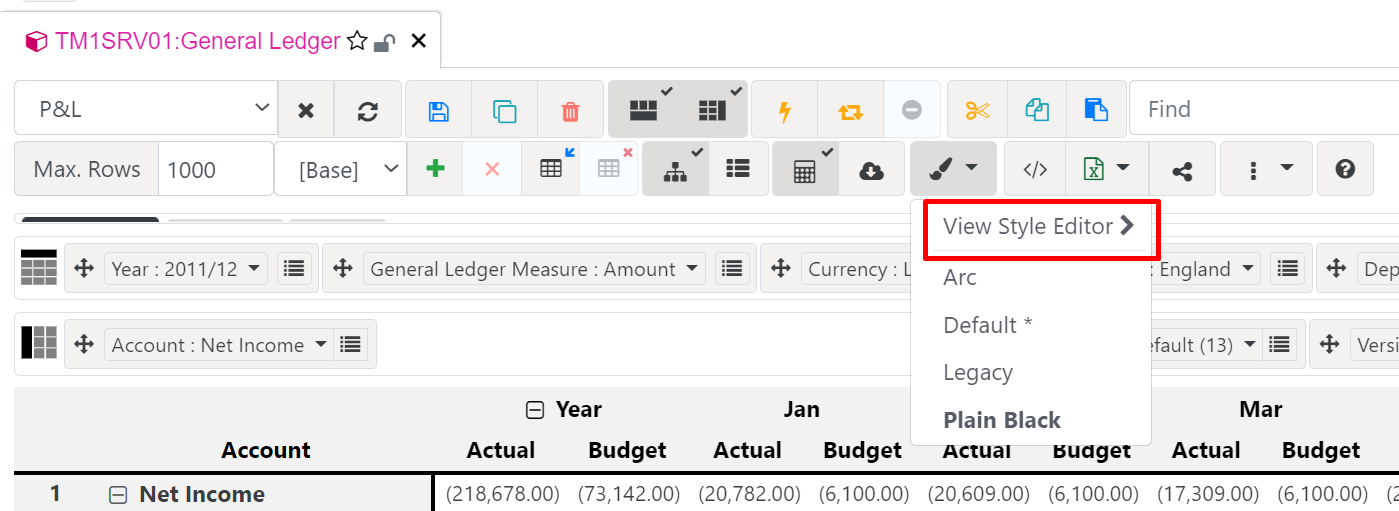This screenshot has height=511, width=1399.
Task: Open the P&L view dropdown
Action: [x=145, y=109]
